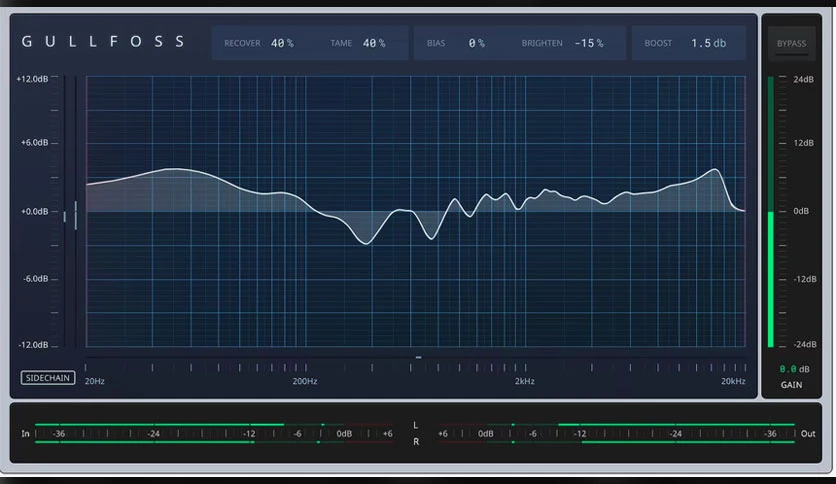
Task: Click the +0.0dB scale label
Action: 34,212
